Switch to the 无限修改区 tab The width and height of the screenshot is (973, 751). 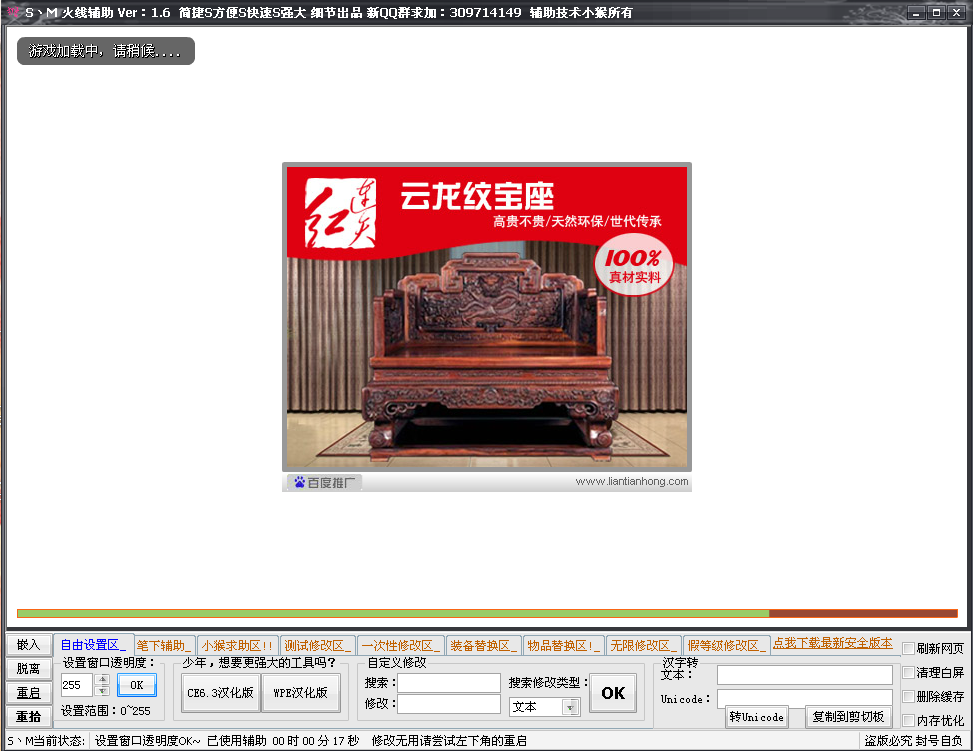643,645
